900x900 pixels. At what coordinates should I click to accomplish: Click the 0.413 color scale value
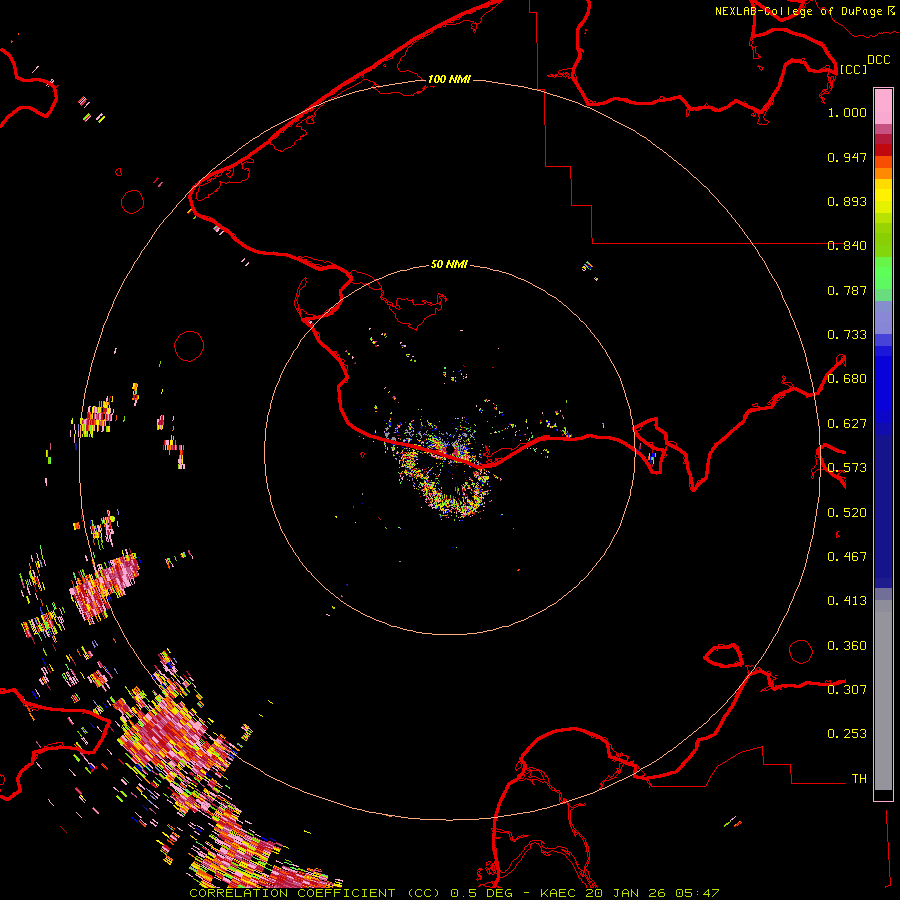click(x=847, y=601)
